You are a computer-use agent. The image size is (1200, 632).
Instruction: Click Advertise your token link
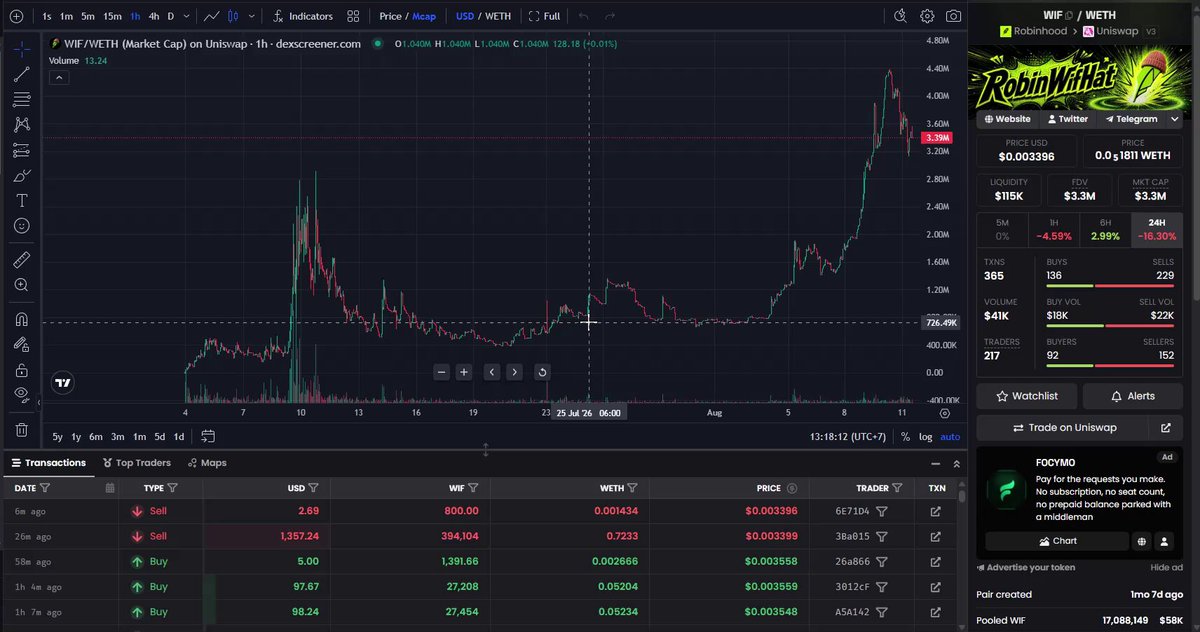click(x=1025, y=567)
